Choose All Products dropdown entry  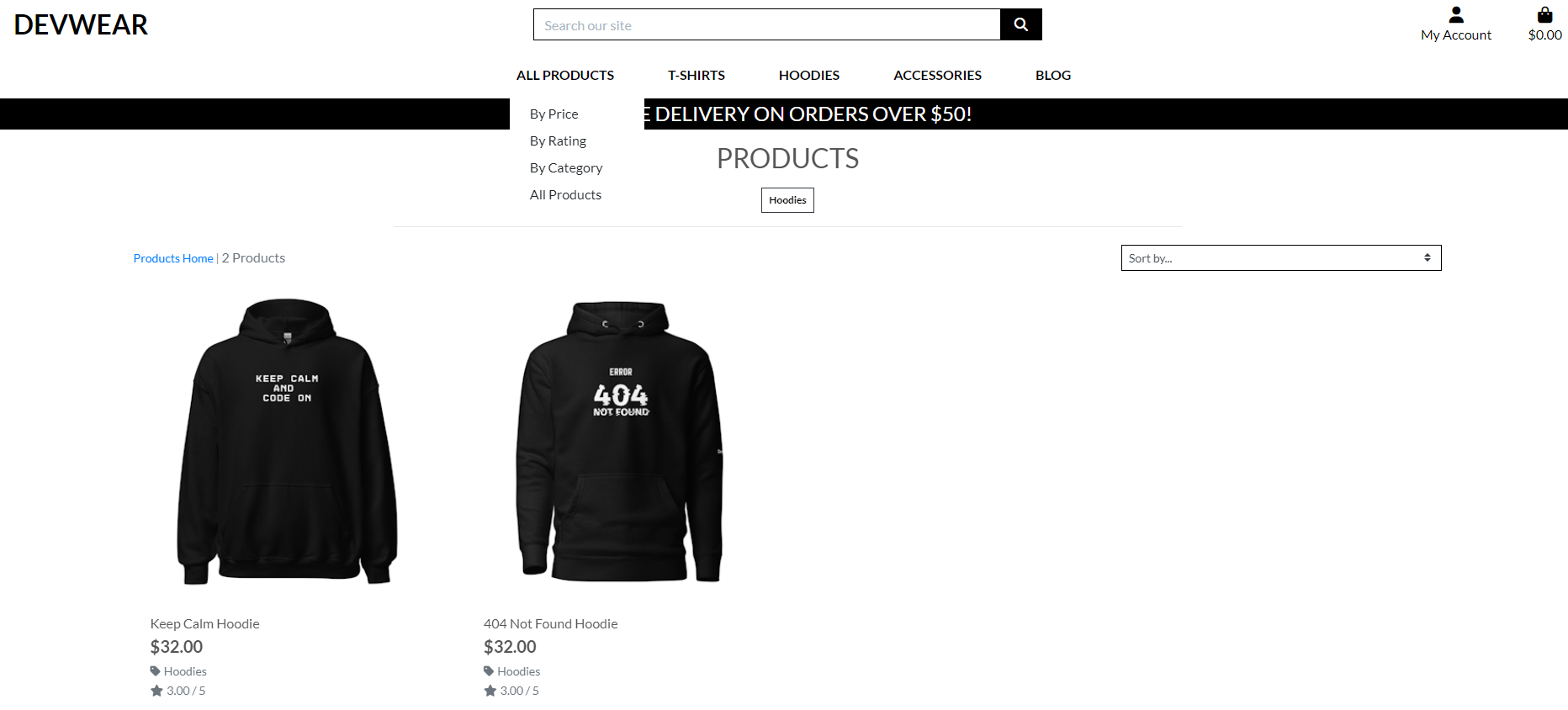[x=565, y=194]
